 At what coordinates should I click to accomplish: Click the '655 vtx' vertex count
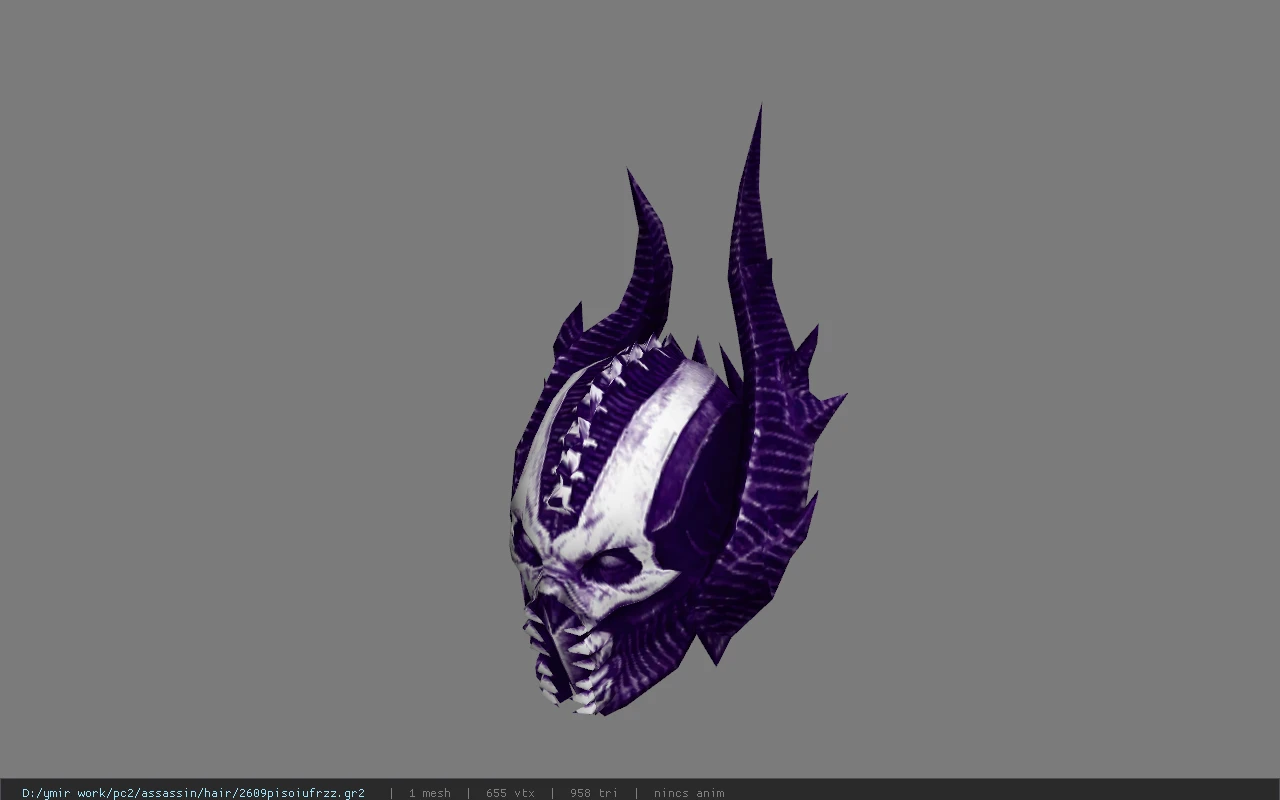pyautogui.click(x=510, y=793)
